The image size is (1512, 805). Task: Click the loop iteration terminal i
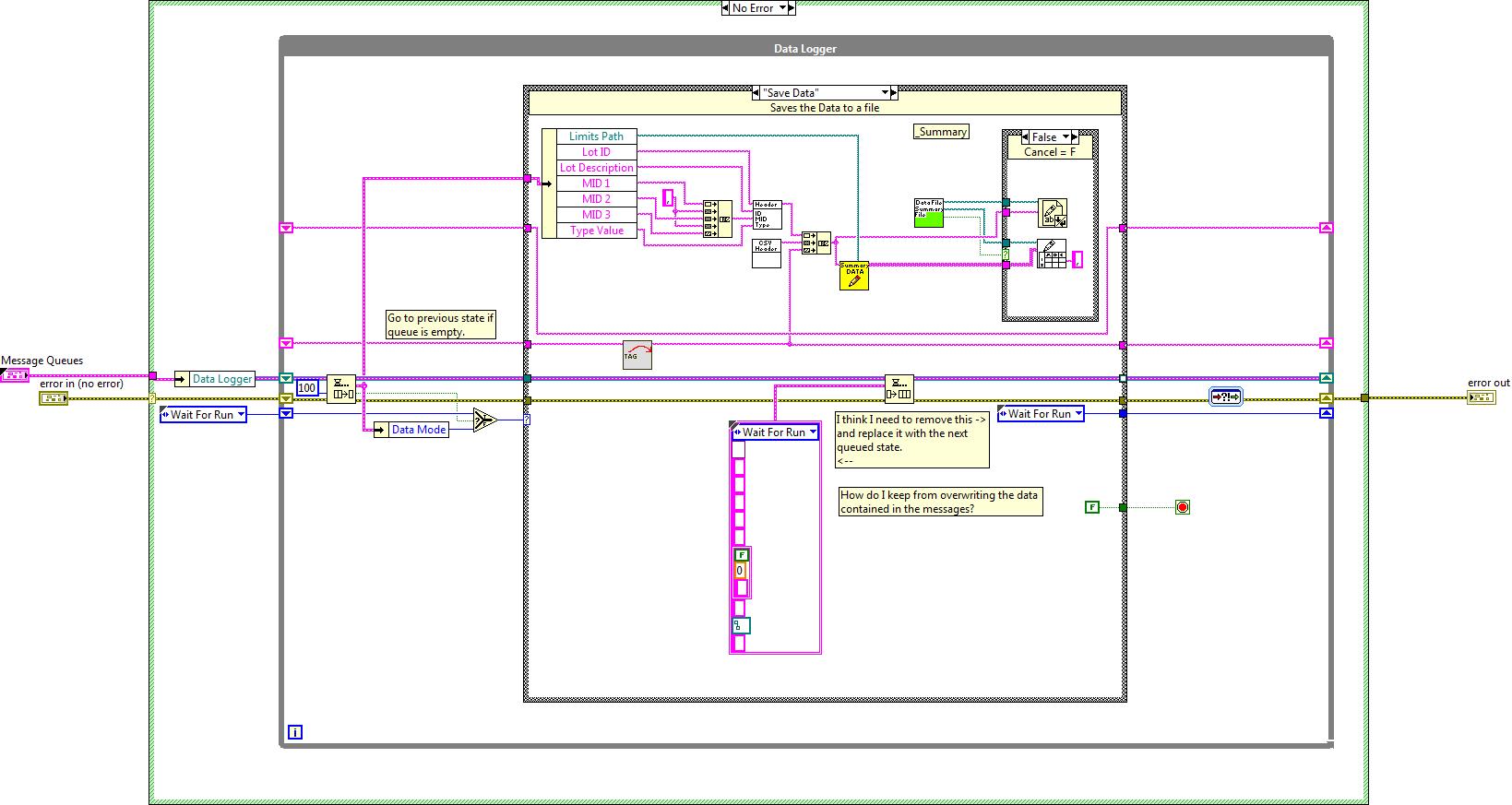(x=295, y=732)
